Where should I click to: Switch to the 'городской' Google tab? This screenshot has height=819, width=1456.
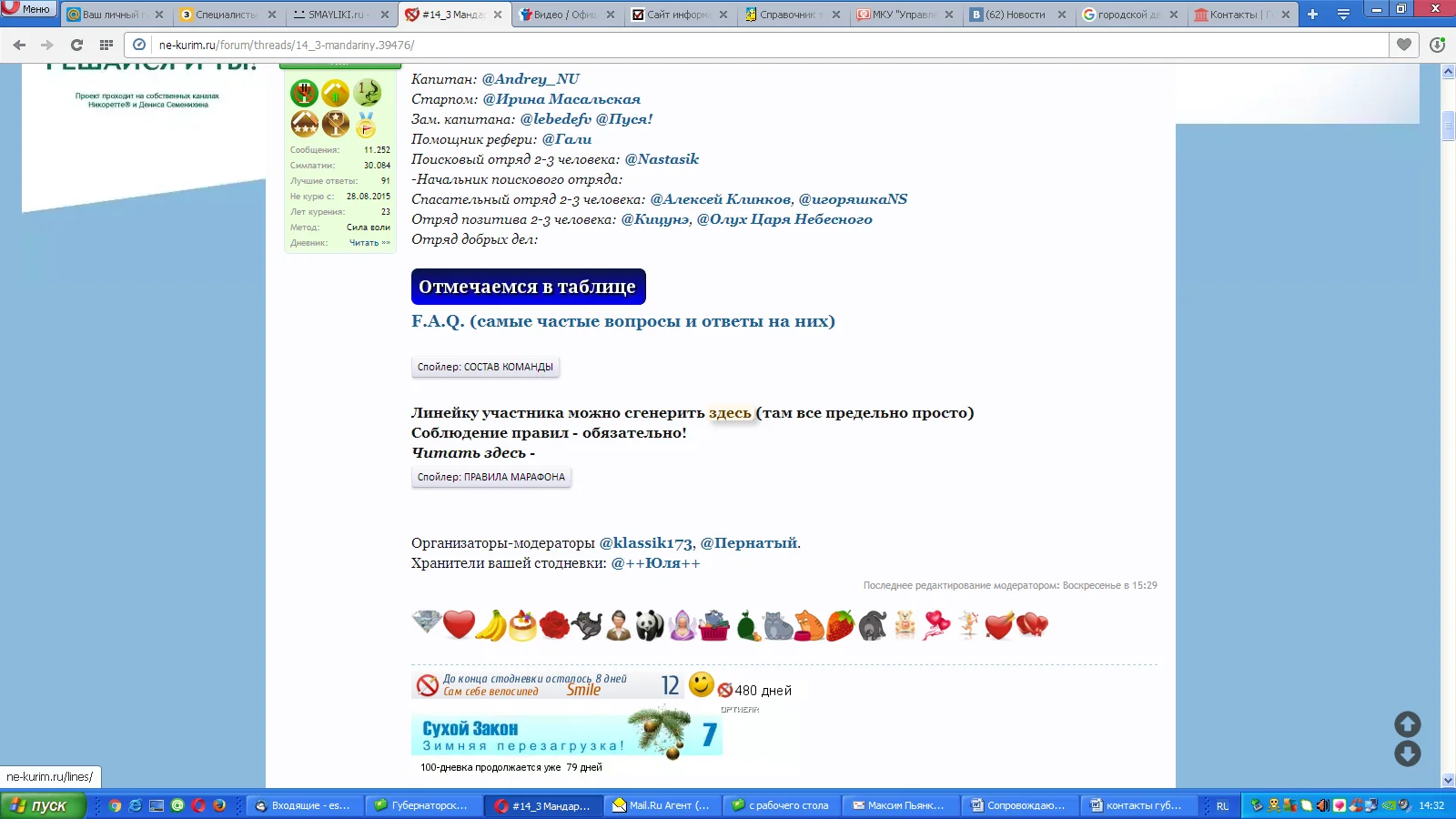pyautogui.click(x=1130, y=15)
